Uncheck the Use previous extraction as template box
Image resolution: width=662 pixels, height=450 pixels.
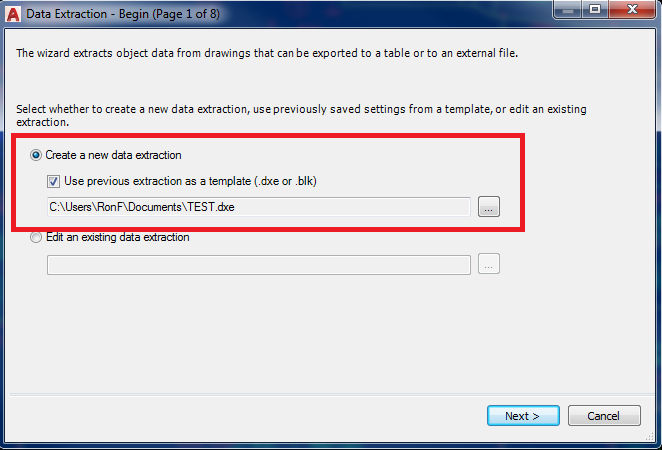(53, 182)
